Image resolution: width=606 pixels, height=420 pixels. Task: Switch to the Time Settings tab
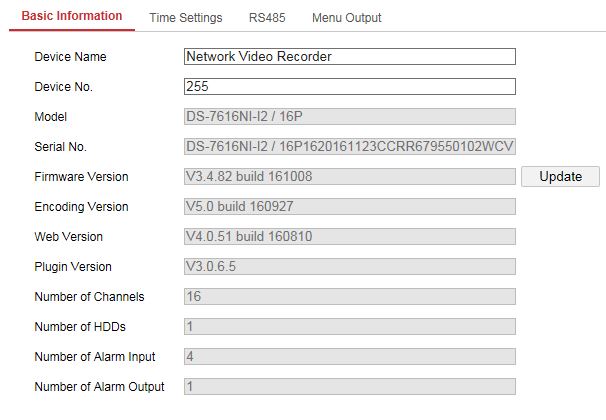(187, 18)
